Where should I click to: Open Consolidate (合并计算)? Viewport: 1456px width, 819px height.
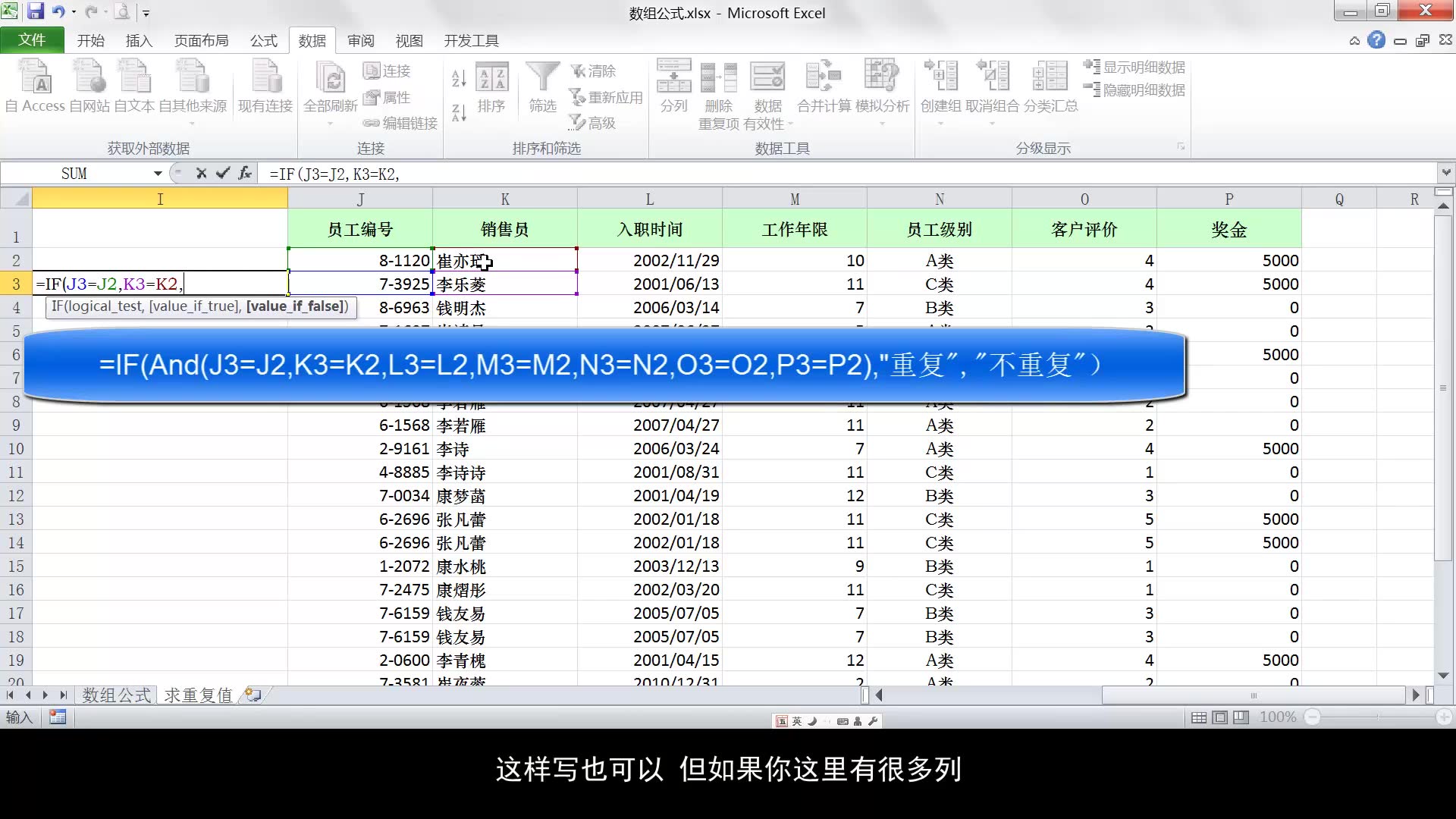tap(824, 86)
